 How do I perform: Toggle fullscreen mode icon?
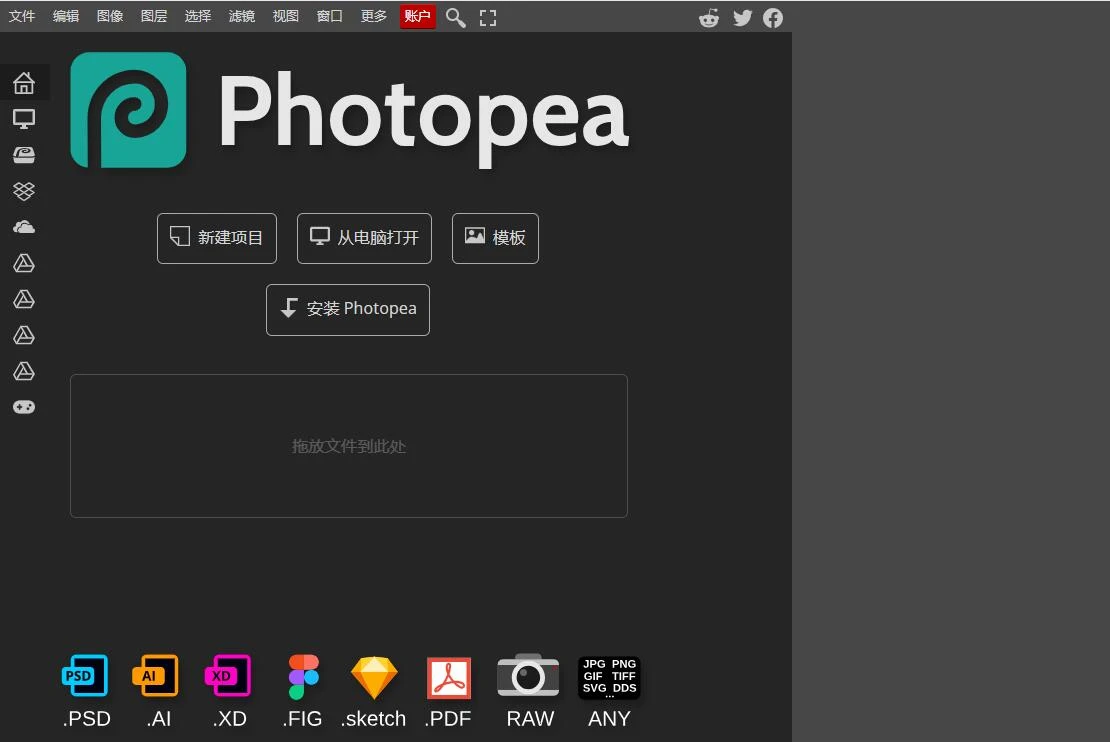click(488, 18)
